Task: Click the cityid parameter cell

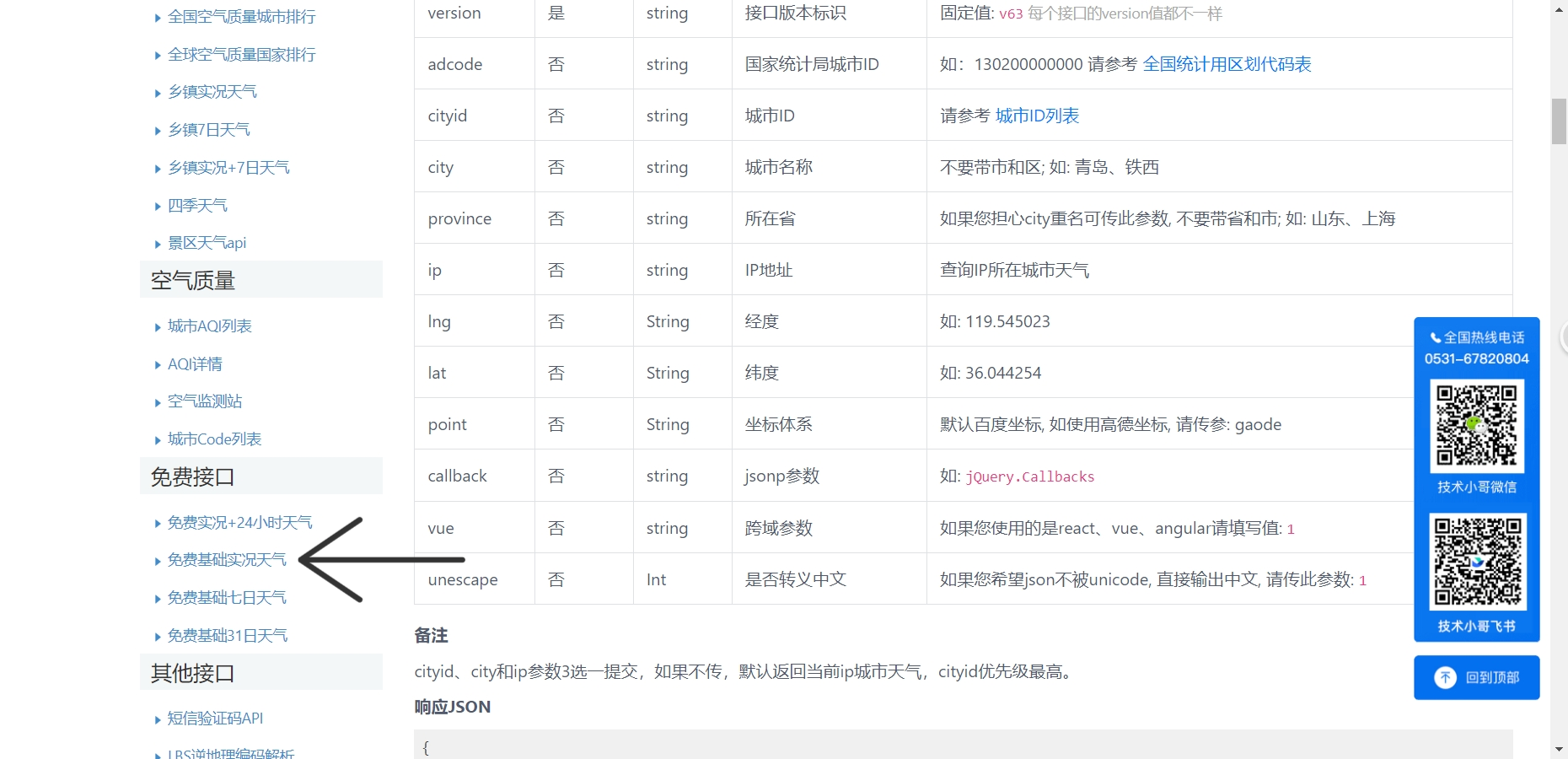Action: [x=474, y=116]
